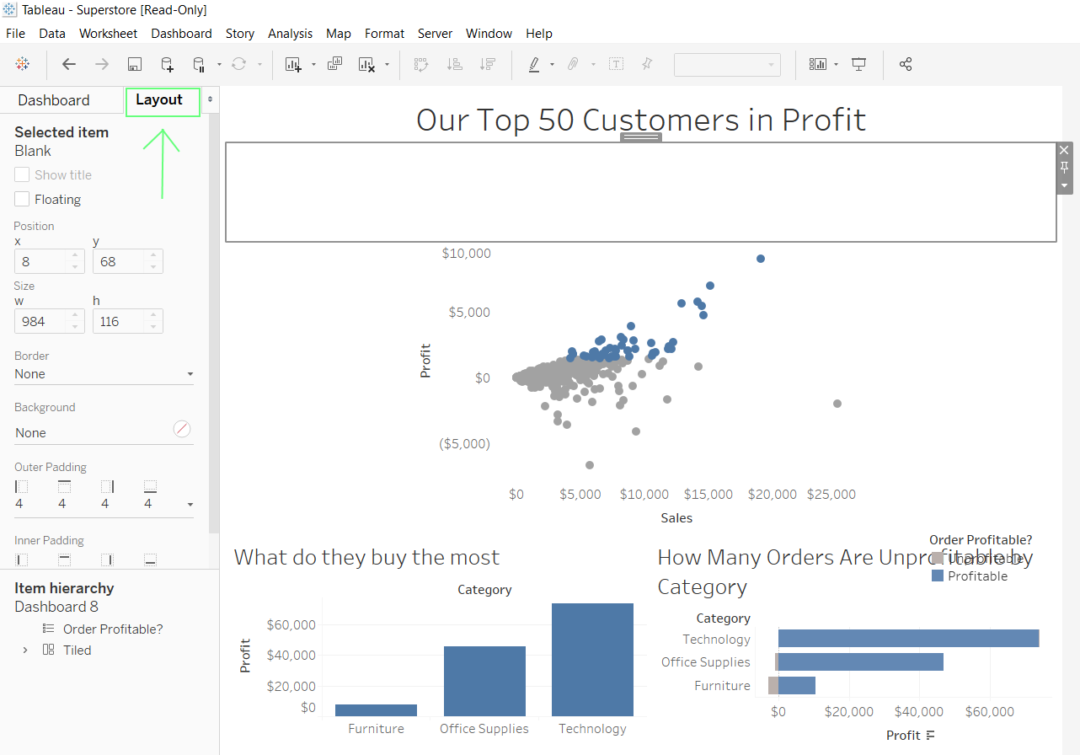Enable the Show title checkbox
The image size is (1080, 755).
23,174
